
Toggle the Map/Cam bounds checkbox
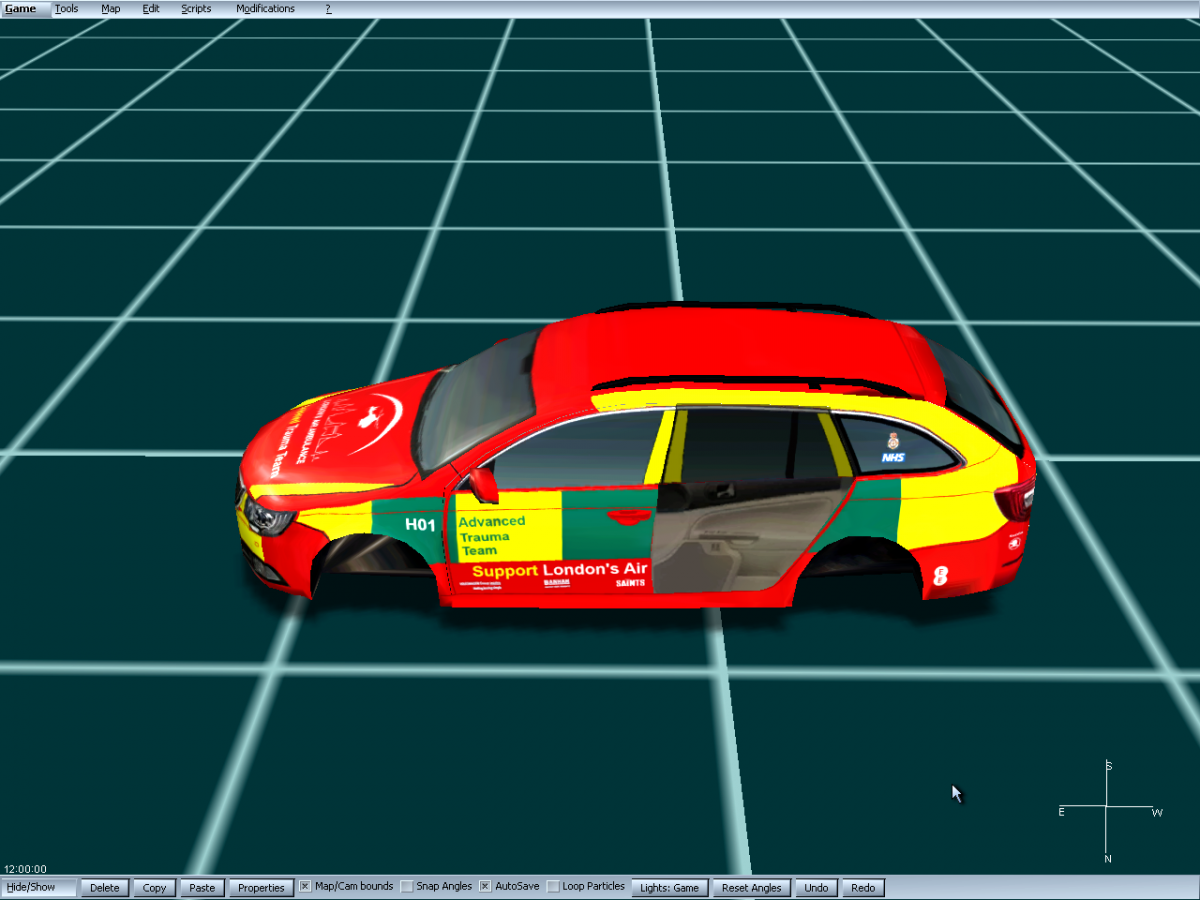tap(305, 886)
